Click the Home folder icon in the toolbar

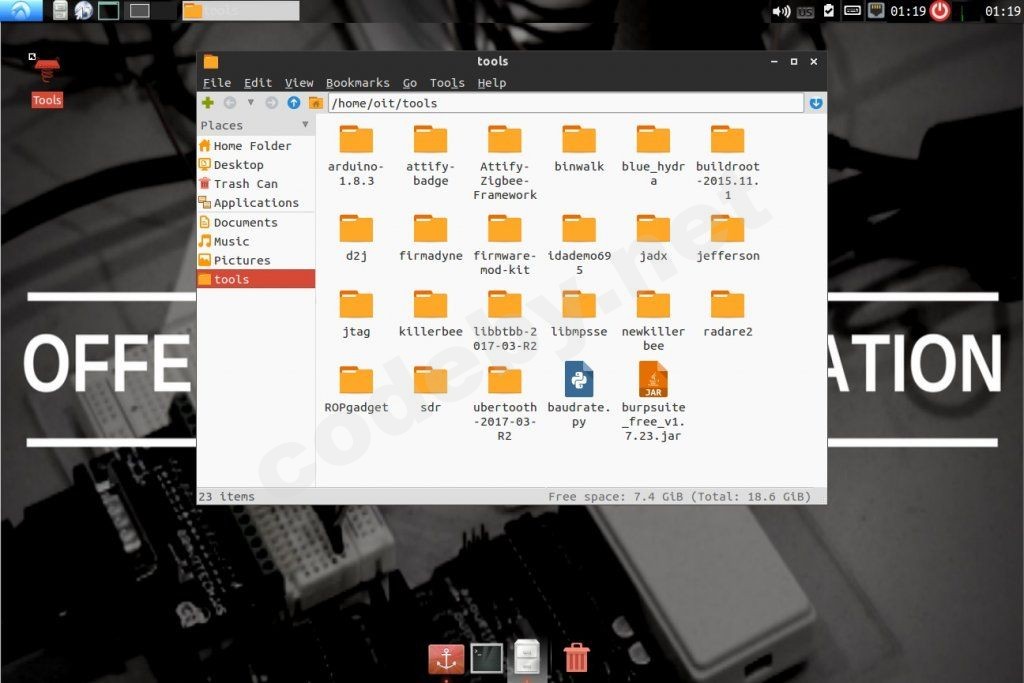315,102
